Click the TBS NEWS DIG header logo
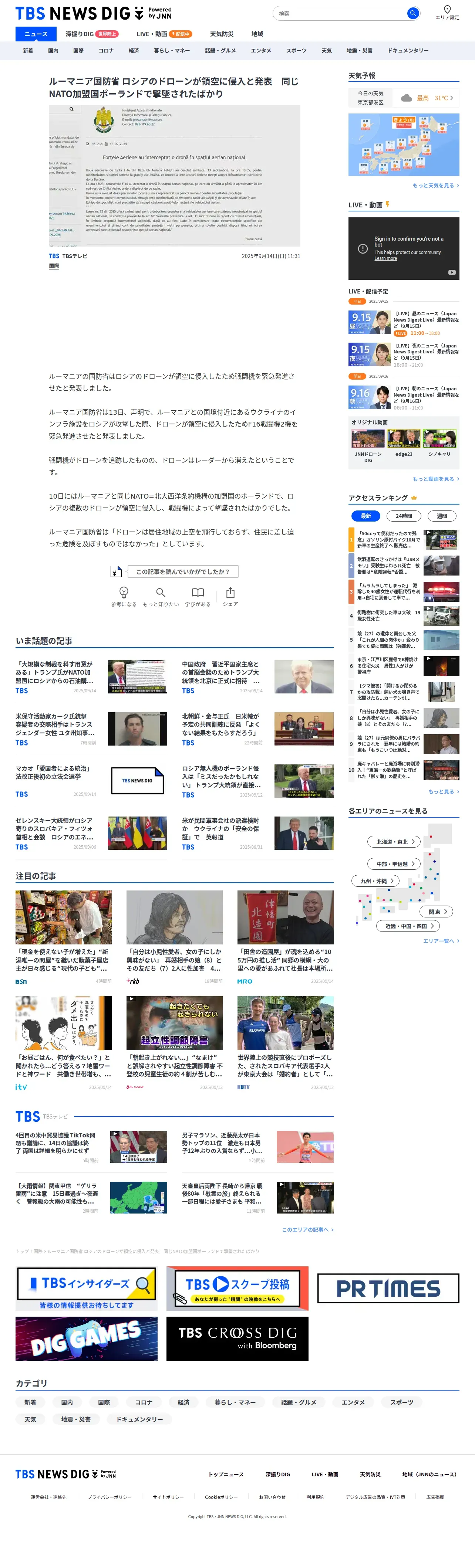The width and height of the screenshot is (475, 1568). 93,13
